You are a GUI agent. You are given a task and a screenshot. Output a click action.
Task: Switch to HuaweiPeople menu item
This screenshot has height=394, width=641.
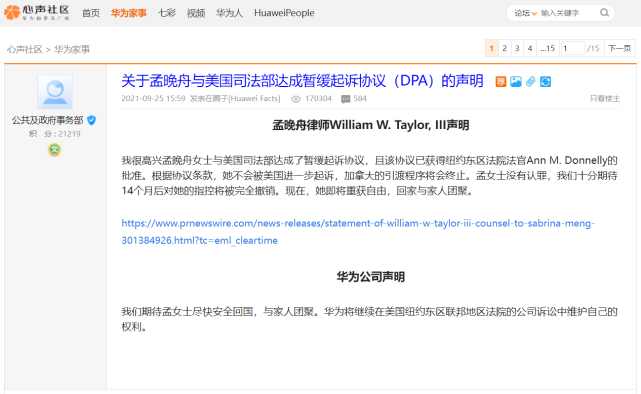284,13
